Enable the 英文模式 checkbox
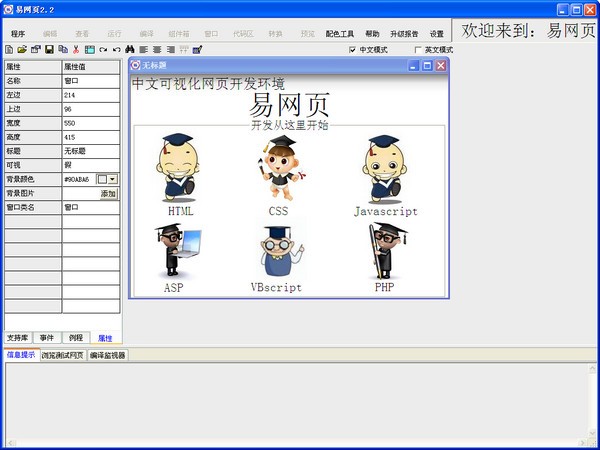This screenshot has width=600, height=450. 418,49
